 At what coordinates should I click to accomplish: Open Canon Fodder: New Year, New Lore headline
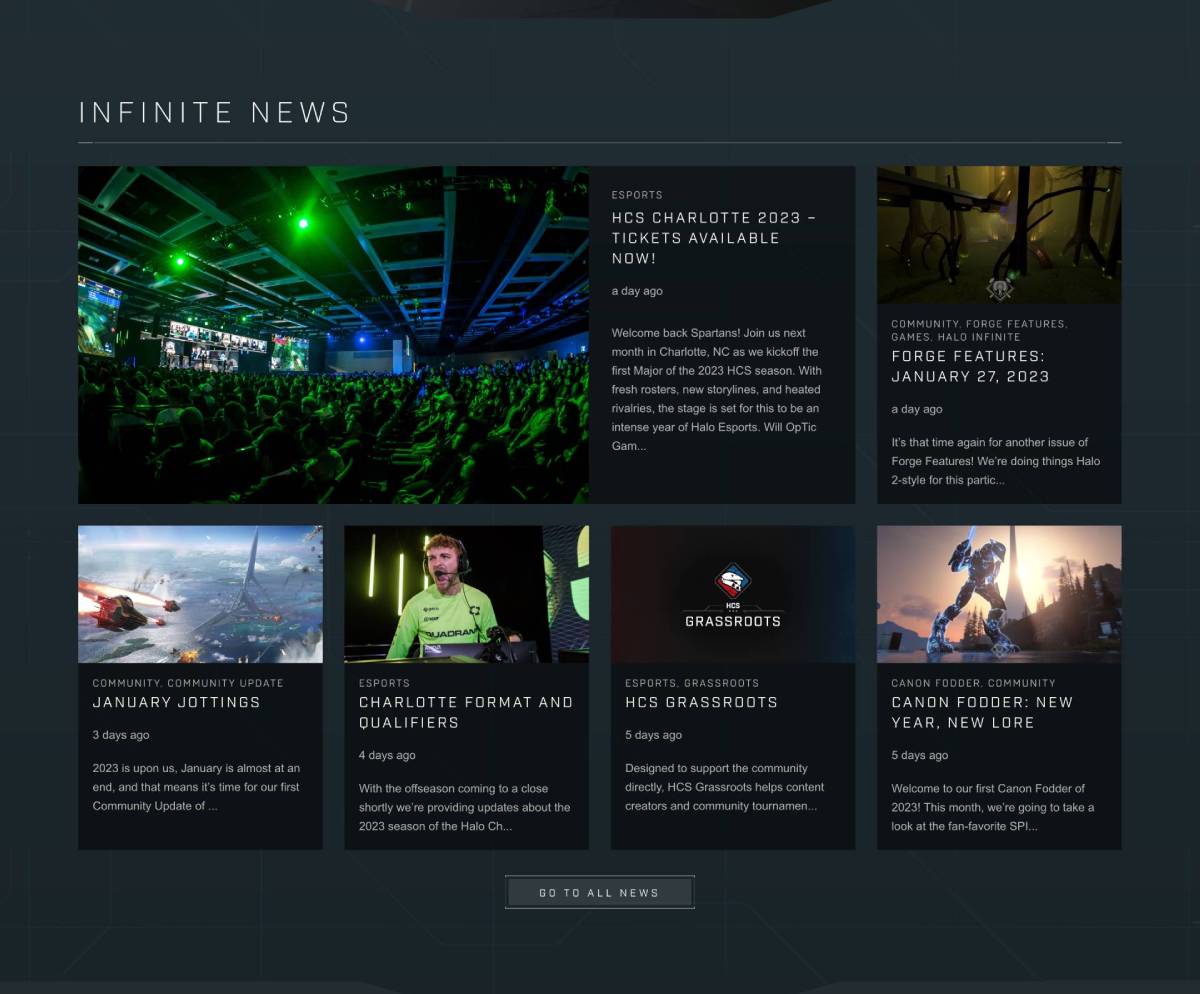982,712
